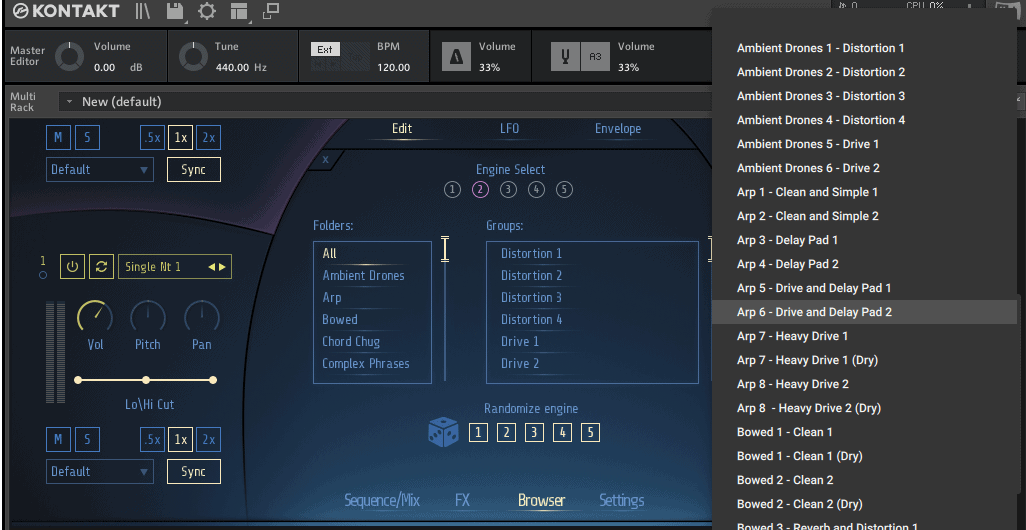Image resolution: width=1026 pixels, height=530 pixels.
Task: Open the workspace layout icon
Action: pyautogui.click(x=240, y=11)
